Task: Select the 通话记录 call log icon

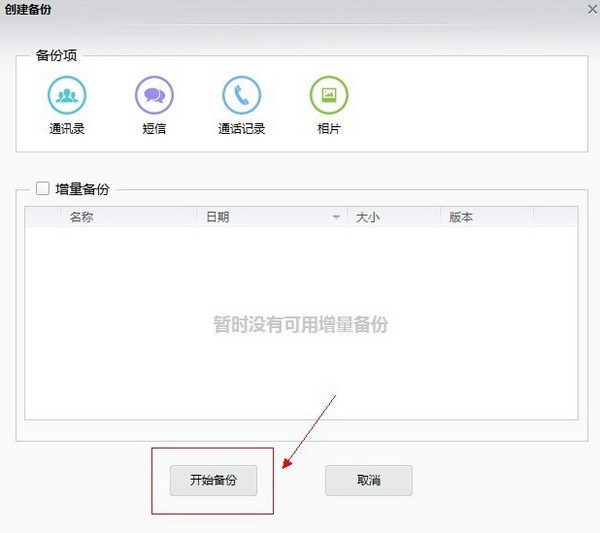Action: point(241,95)
